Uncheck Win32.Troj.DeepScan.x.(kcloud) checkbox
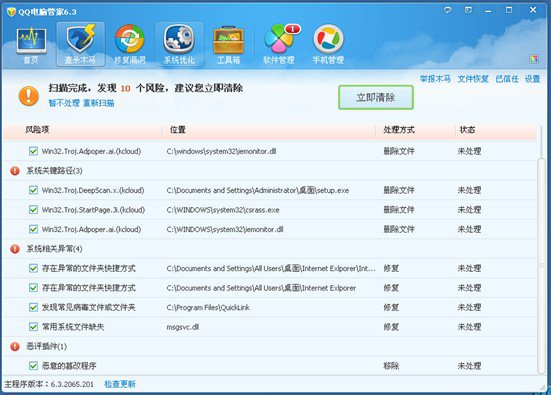Image resolution: width=551 pixels, height=395 pixels. click(33, 190)
